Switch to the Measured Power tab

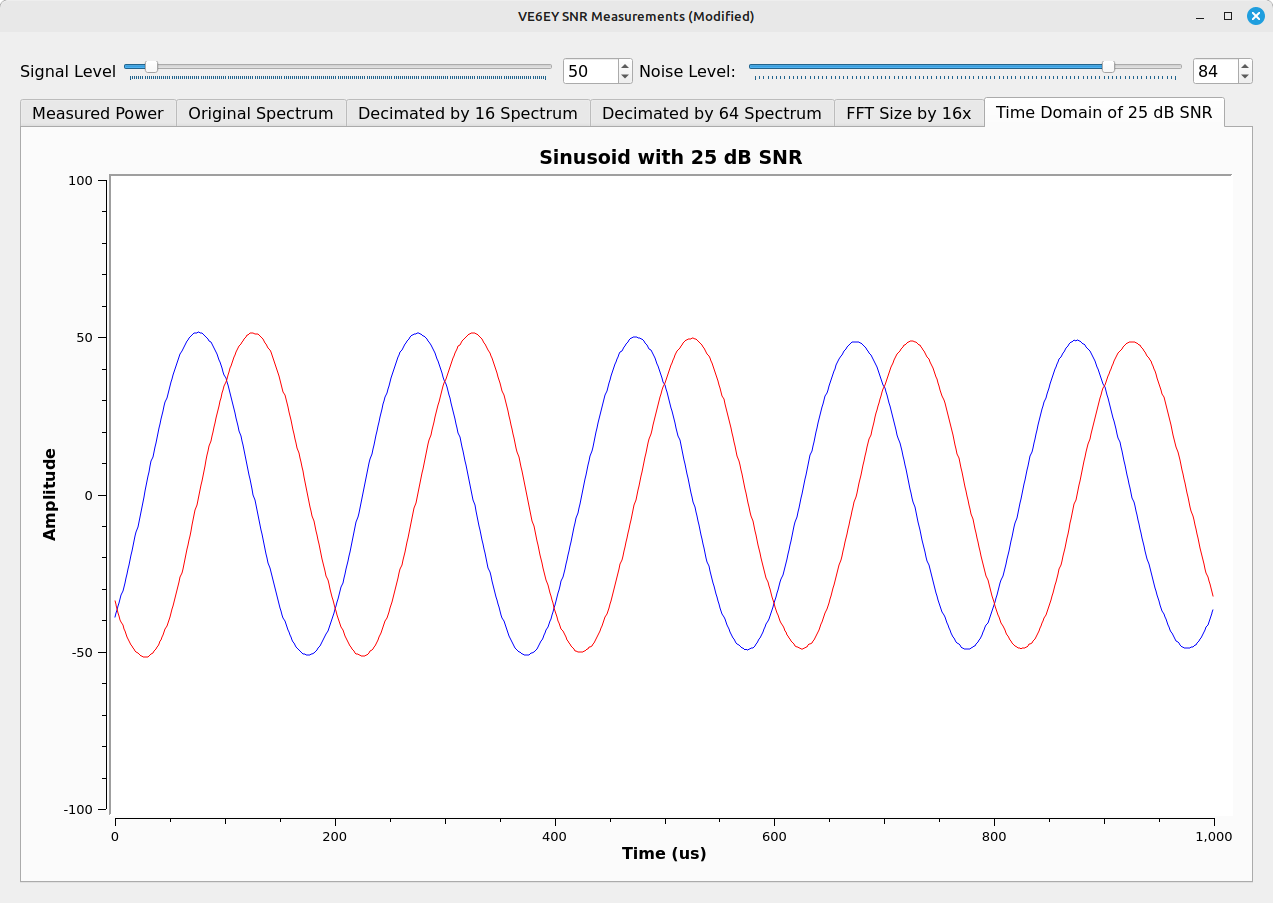click(x=98, y=113)
